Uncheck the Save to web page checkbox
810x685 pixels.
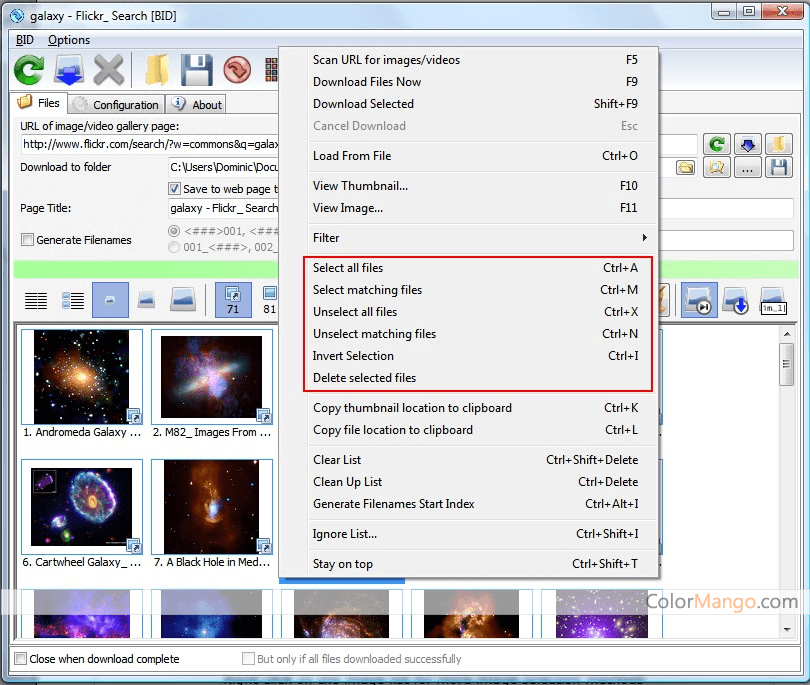(174, 189)
